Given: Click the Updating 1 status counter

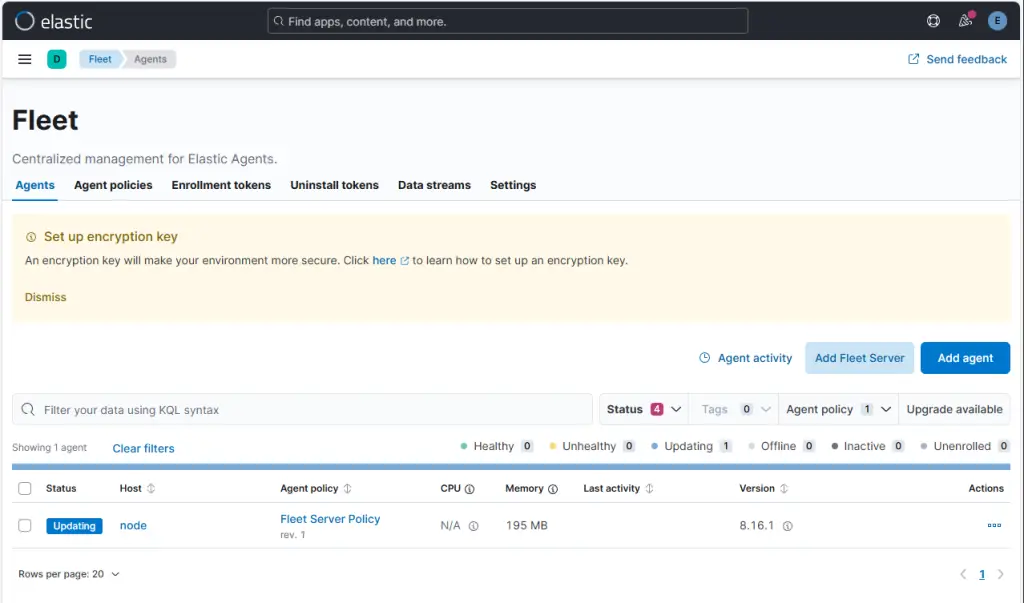Looking at the screenshot, I should (691, 446).
